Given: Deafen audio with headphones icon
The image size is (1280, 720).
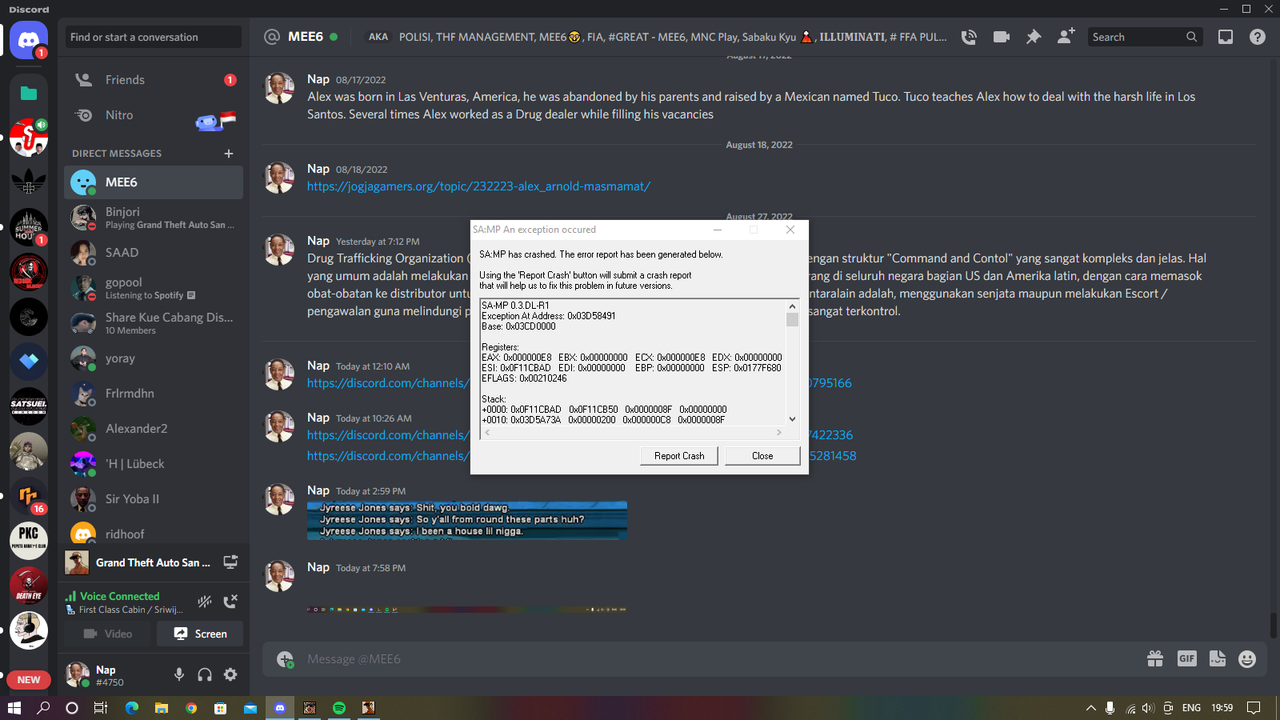Looking at the screenshot, I should click(205, 674).
